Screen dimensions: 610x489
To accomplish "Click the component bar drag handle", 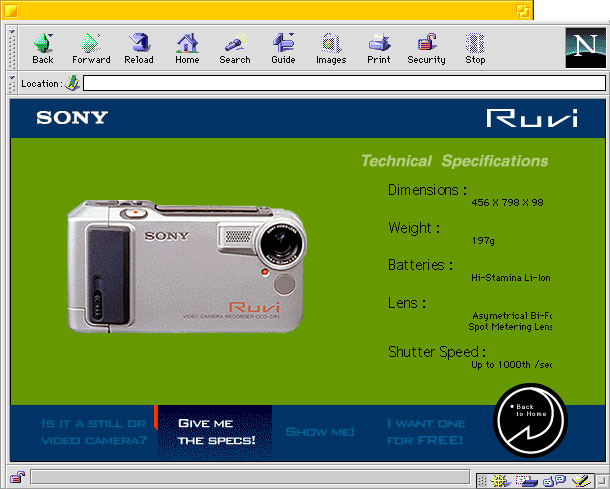I will coord(482,481).
